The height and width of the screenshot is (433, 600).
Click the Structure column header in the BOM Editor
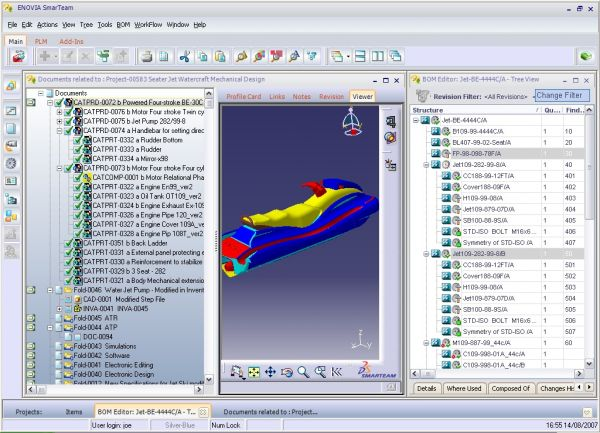pos(476,110)
